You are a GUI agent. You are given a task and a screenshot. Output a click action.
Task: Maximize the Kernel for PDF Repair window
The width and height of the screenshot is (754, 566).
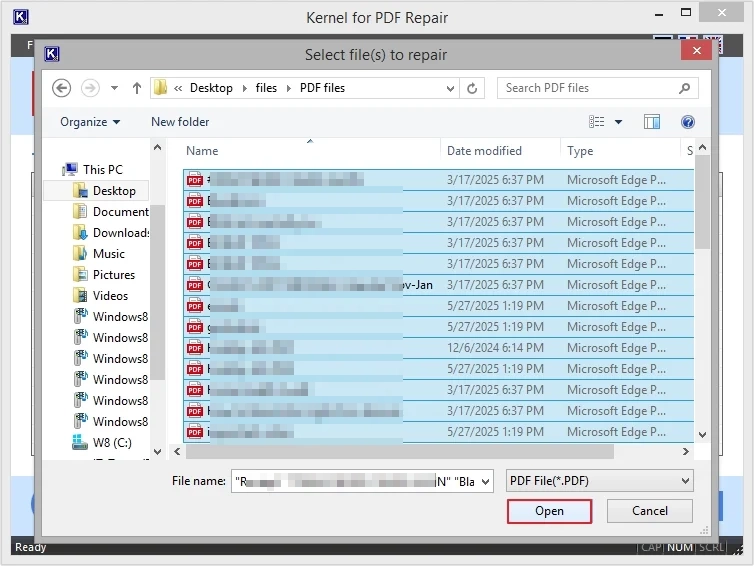click(x=686, y=13)
